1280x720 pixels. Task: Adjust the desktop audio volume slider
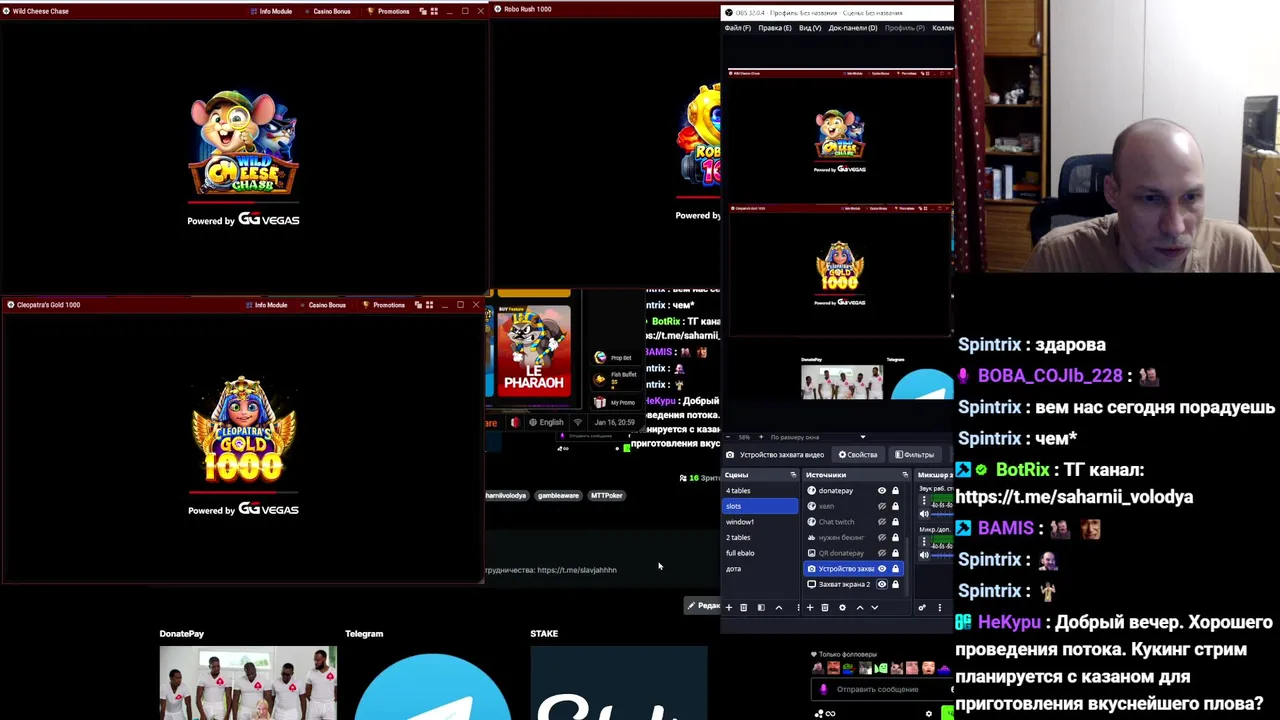942,514
